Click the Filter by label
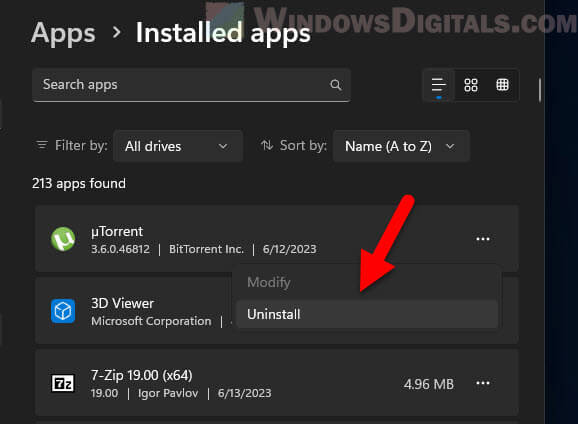Viewport: 578px width, 424px height. [81, 145]
